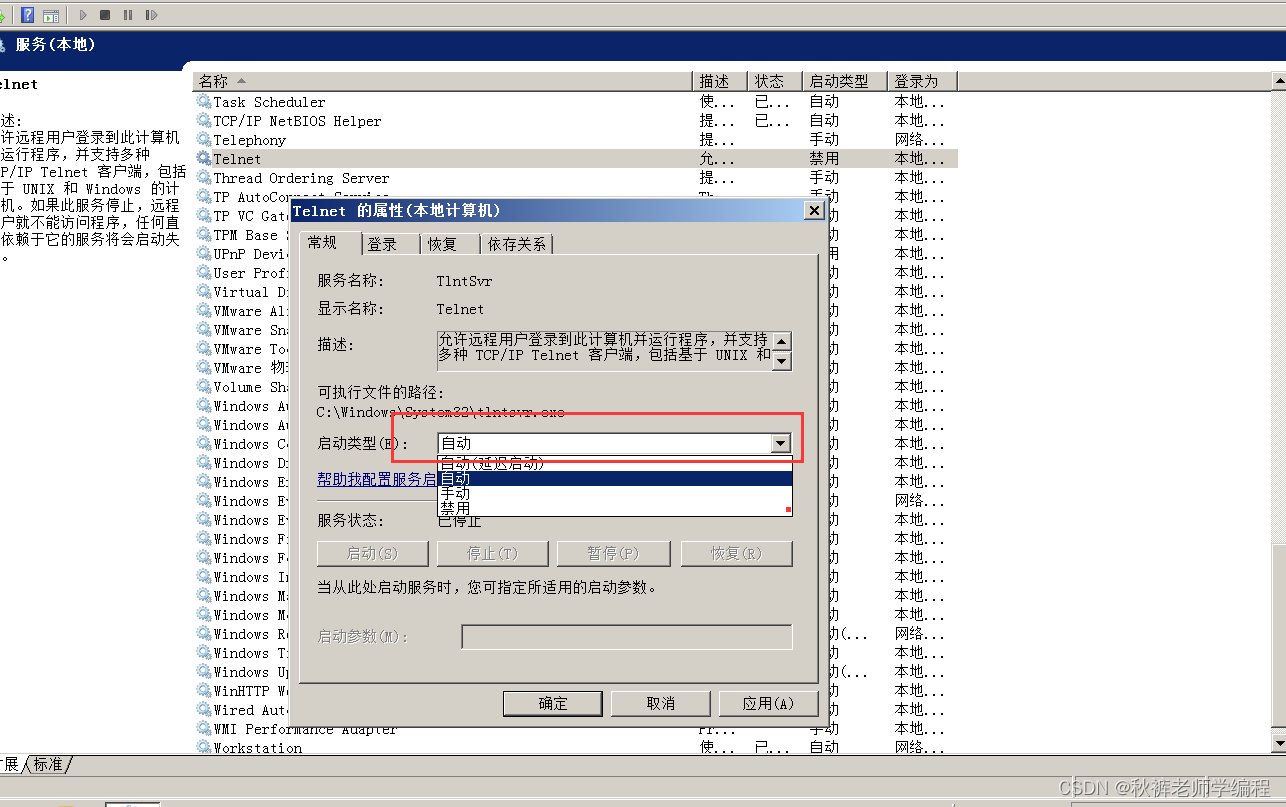Viewport: 1286px width, 807px height.
Task: Select the User Profile service gear icon
Action: coord(204,273)
